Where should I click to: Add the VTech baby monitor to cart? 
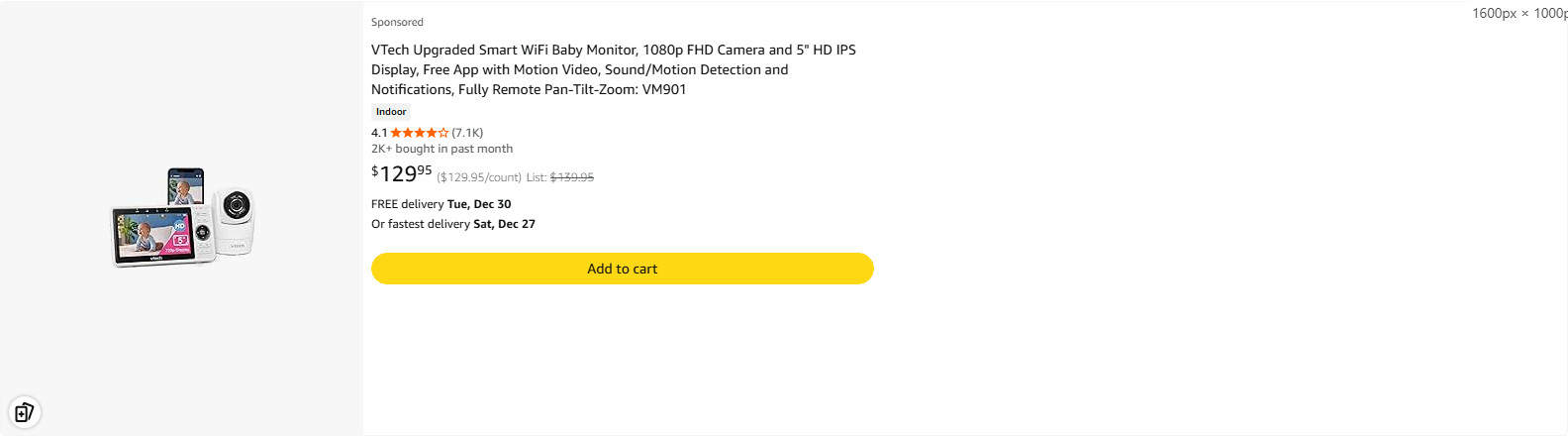pos(622,269)
